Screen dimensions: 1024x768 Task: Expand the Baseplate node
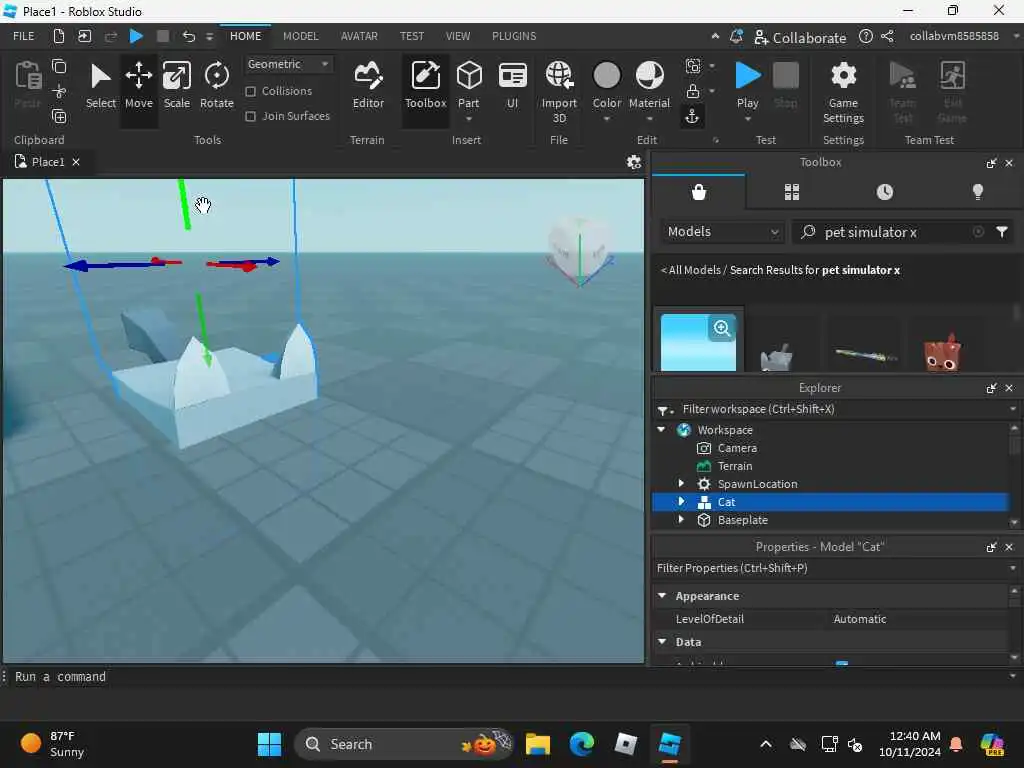681,520
